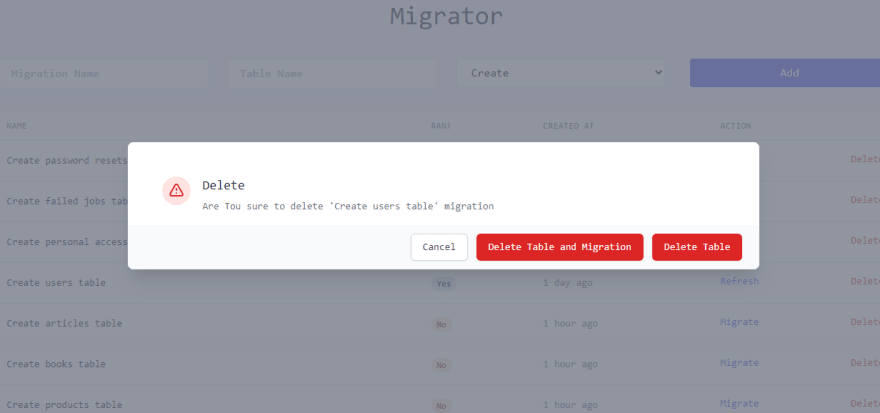Click the RAN? column header
This screenshot has width=880, height=413.
[441, 126]
